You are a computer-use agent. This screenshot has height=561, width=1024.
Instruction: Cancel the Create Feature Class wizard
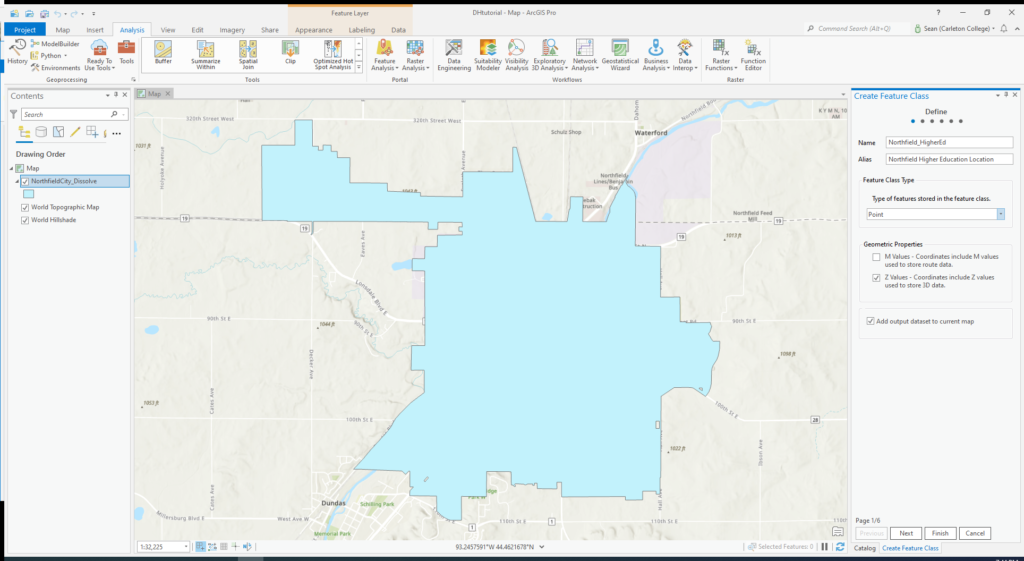point(975,533)
